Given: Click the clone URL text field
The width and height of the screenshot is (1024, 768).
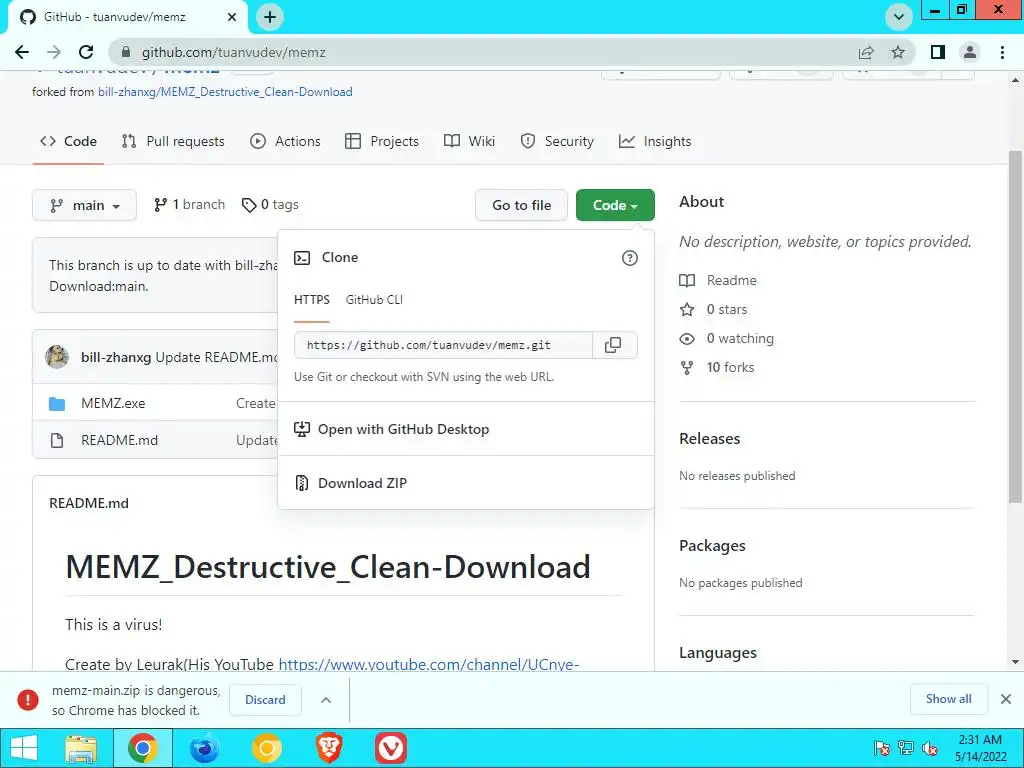Looking at the screenshot, I should coord(443,345).
